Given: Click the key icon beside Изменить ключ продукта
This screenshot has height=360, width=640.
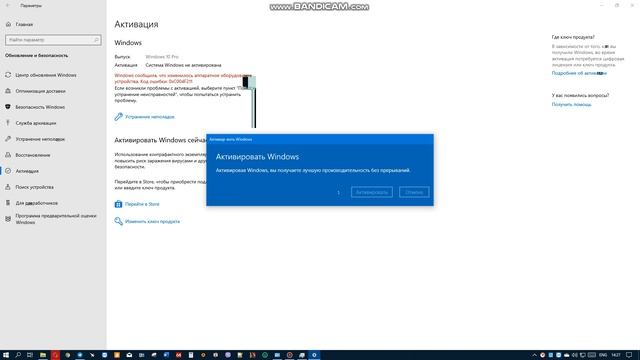Looking at the screenshot, I should click(x=118, y=221).
